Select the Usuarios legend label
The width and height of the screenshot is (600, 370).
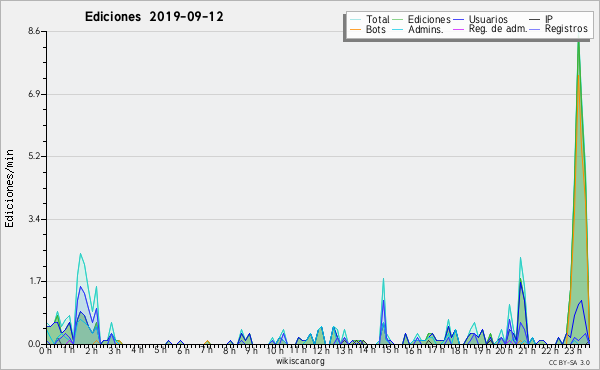[488, 19]
